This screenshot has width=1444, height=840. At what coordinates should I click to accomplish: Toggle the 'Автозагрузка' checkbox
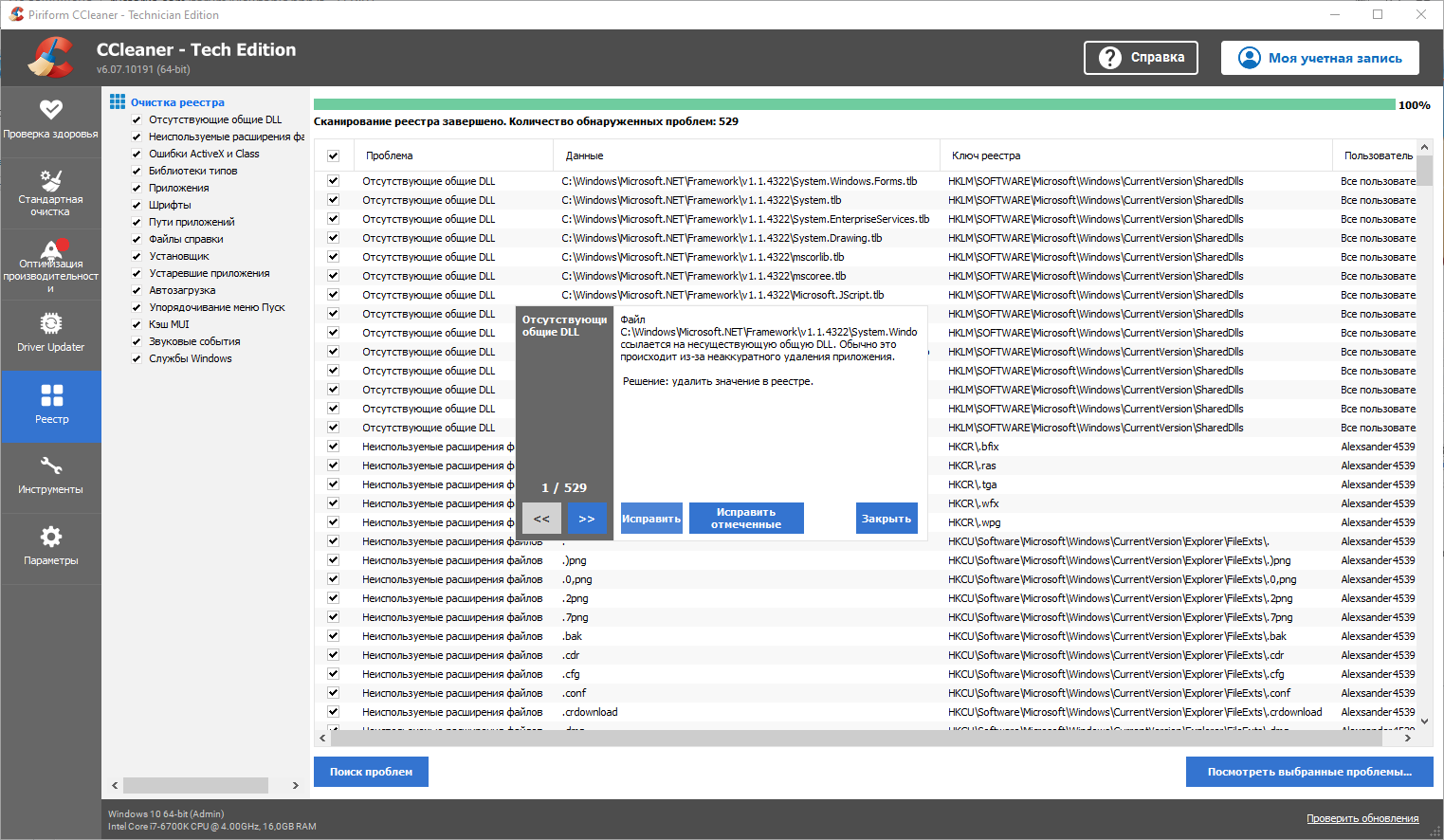pyautogui.click(x=137, y=291)
